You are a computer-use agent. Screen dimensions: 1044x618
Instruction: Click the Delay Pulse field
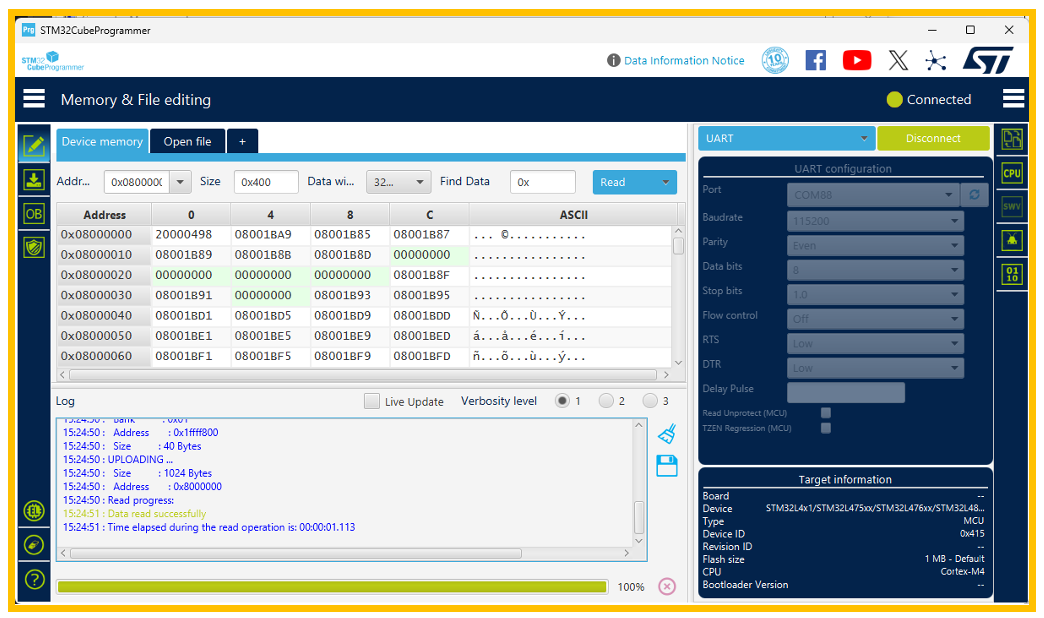[x=846, y=392]
